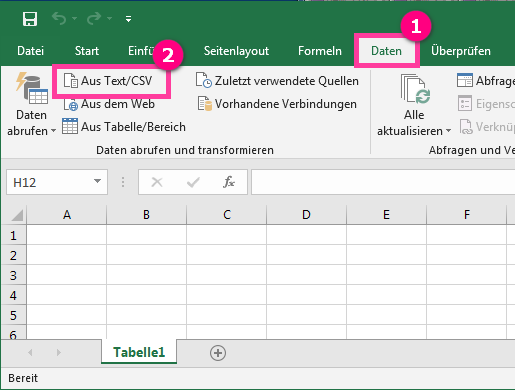Image resolution: width=515 pixels, height=390 pixels.
Task: Open the Name Box dropdown arrow
Action: click(97, 181)
